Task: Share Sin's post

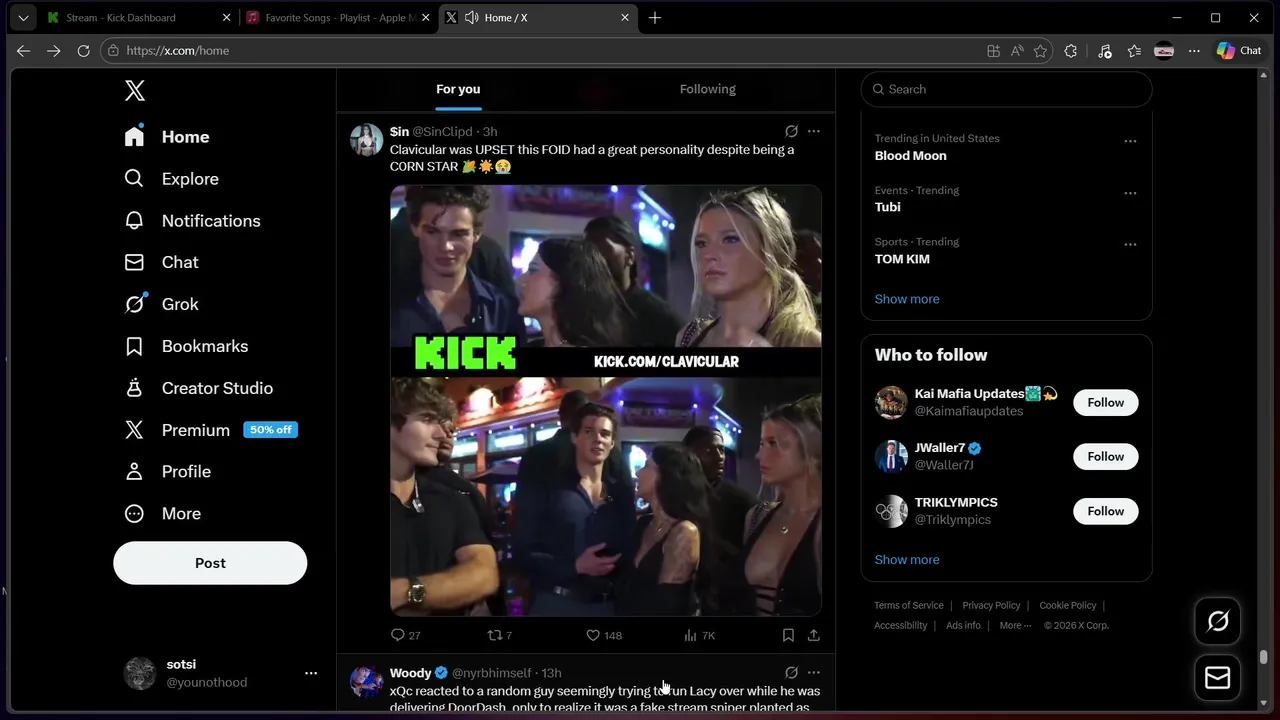Action: pyautogui.click(x=814, y=635)
